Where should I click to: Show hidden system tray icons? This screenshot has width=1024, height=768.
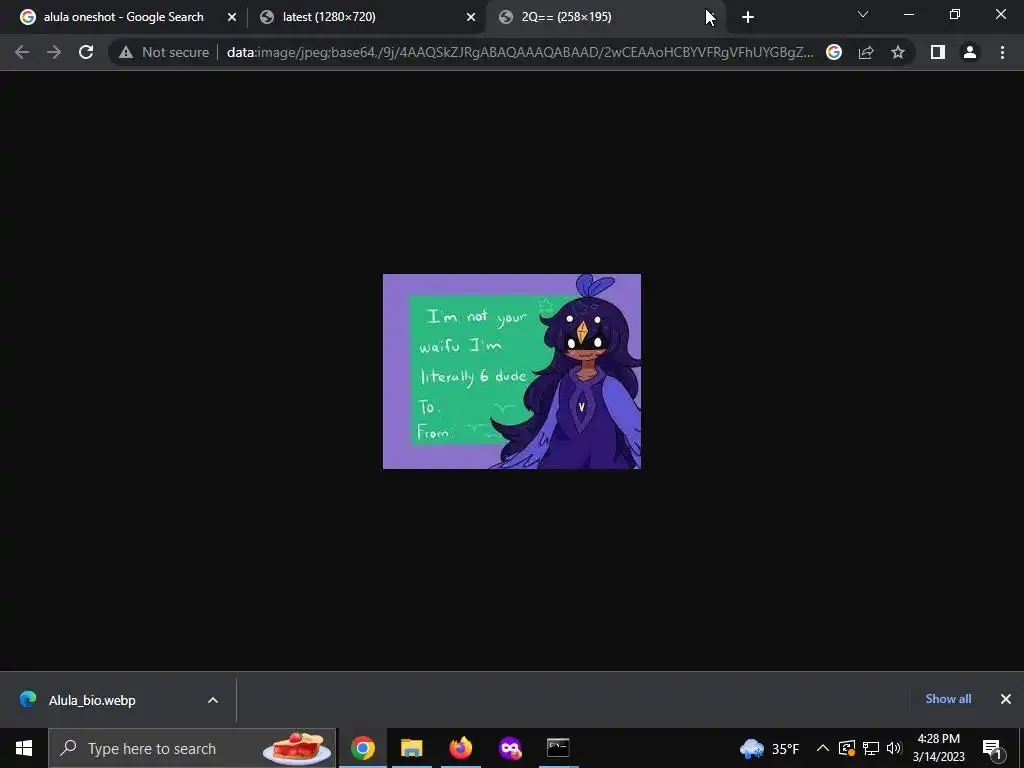pyautogui.click(x=822, y=748)
